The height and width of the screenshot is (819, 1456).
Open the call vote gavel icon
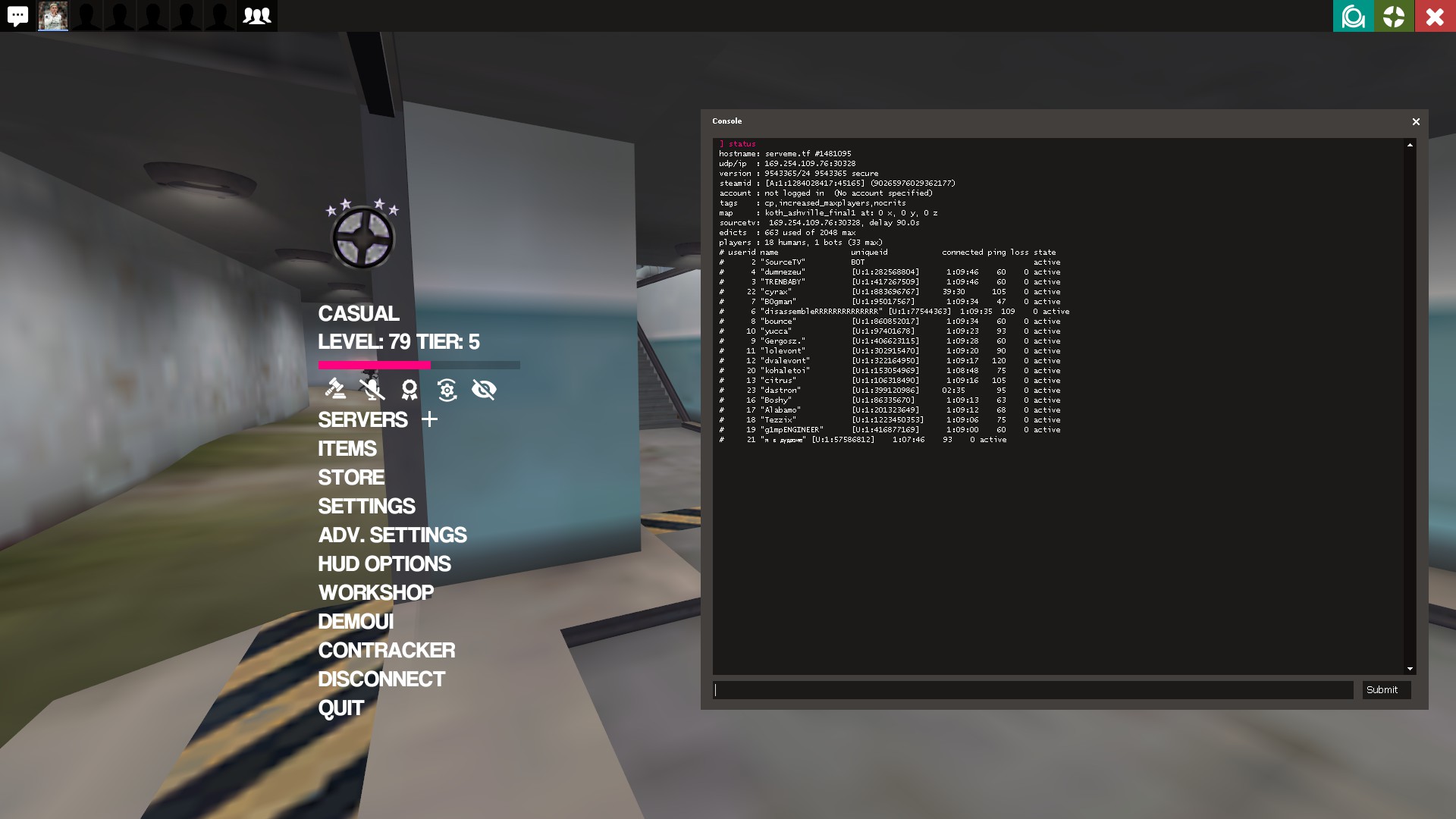click(x=335, y=389)
